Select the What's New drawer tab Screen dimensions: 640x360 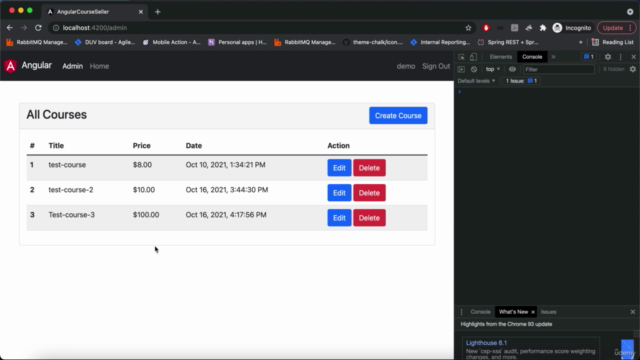tap(513, 312)
